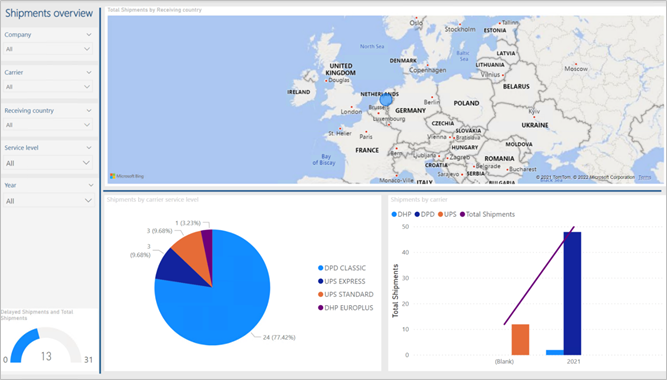Click the POLAND label on map
Viewport: 667px width, 380px height.
tap(466, 103)
